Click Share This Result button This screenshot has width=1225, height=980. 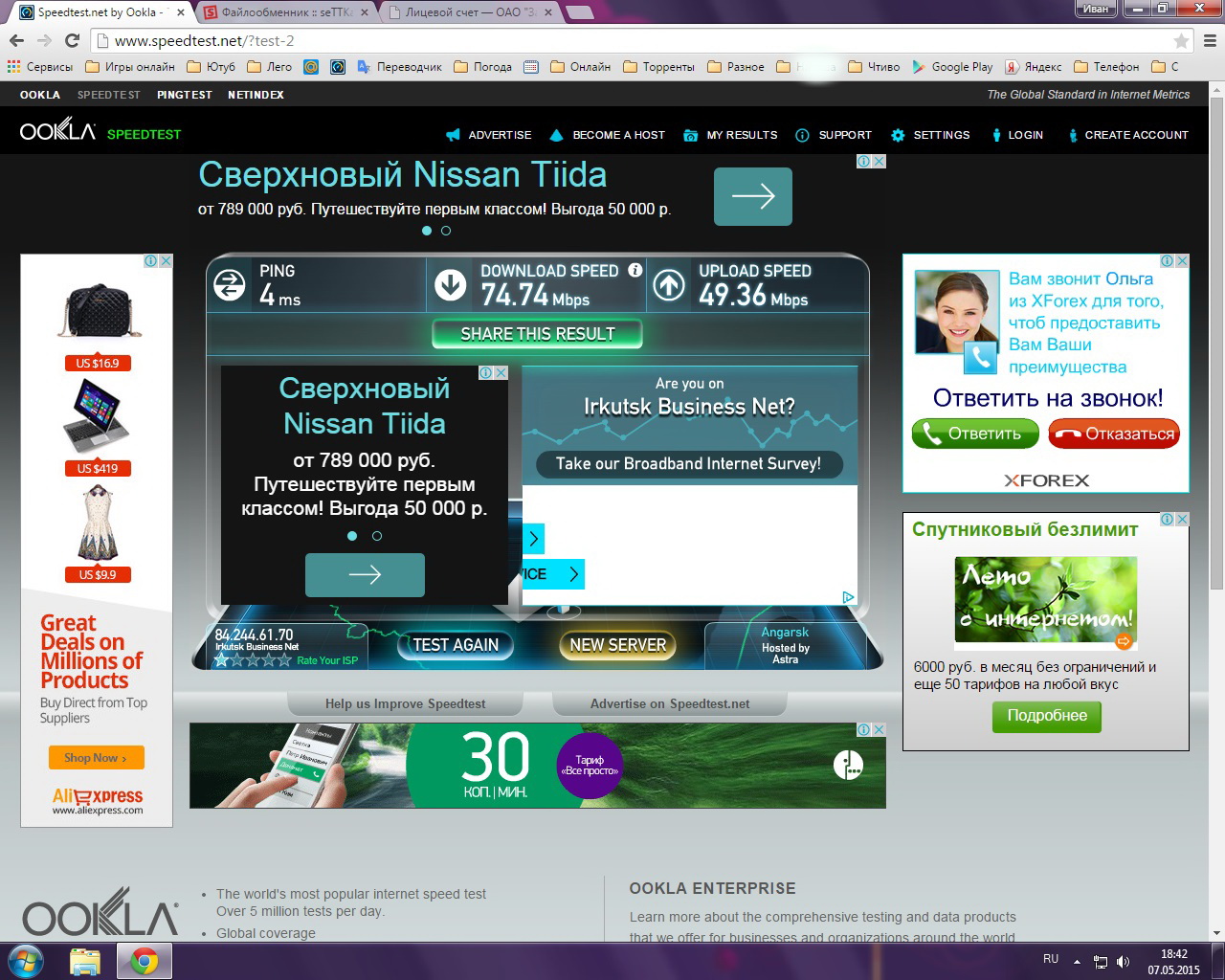pos(537,334)
